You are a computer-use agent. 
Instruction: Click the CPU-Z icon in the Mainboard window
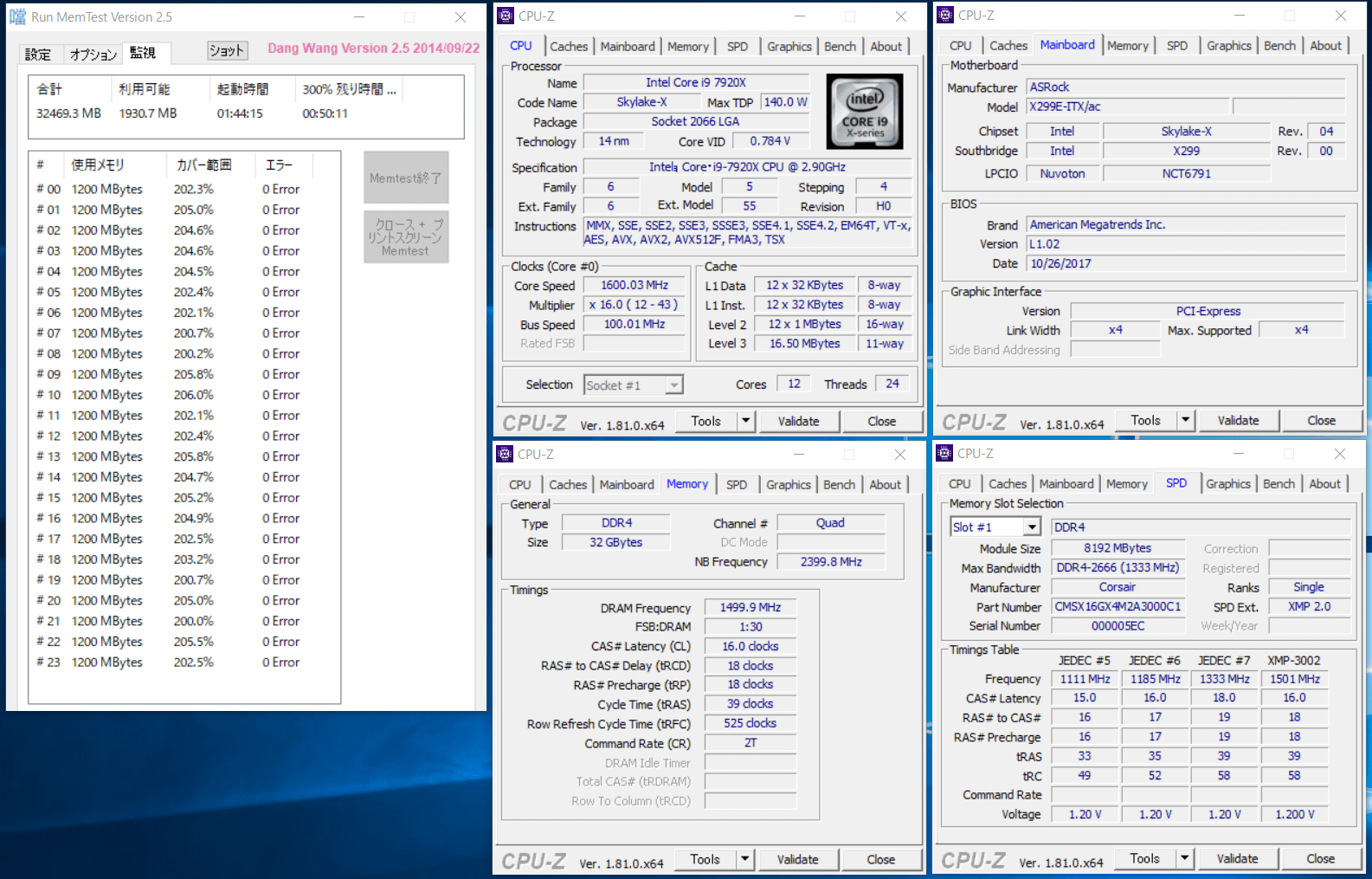(945, 16)
